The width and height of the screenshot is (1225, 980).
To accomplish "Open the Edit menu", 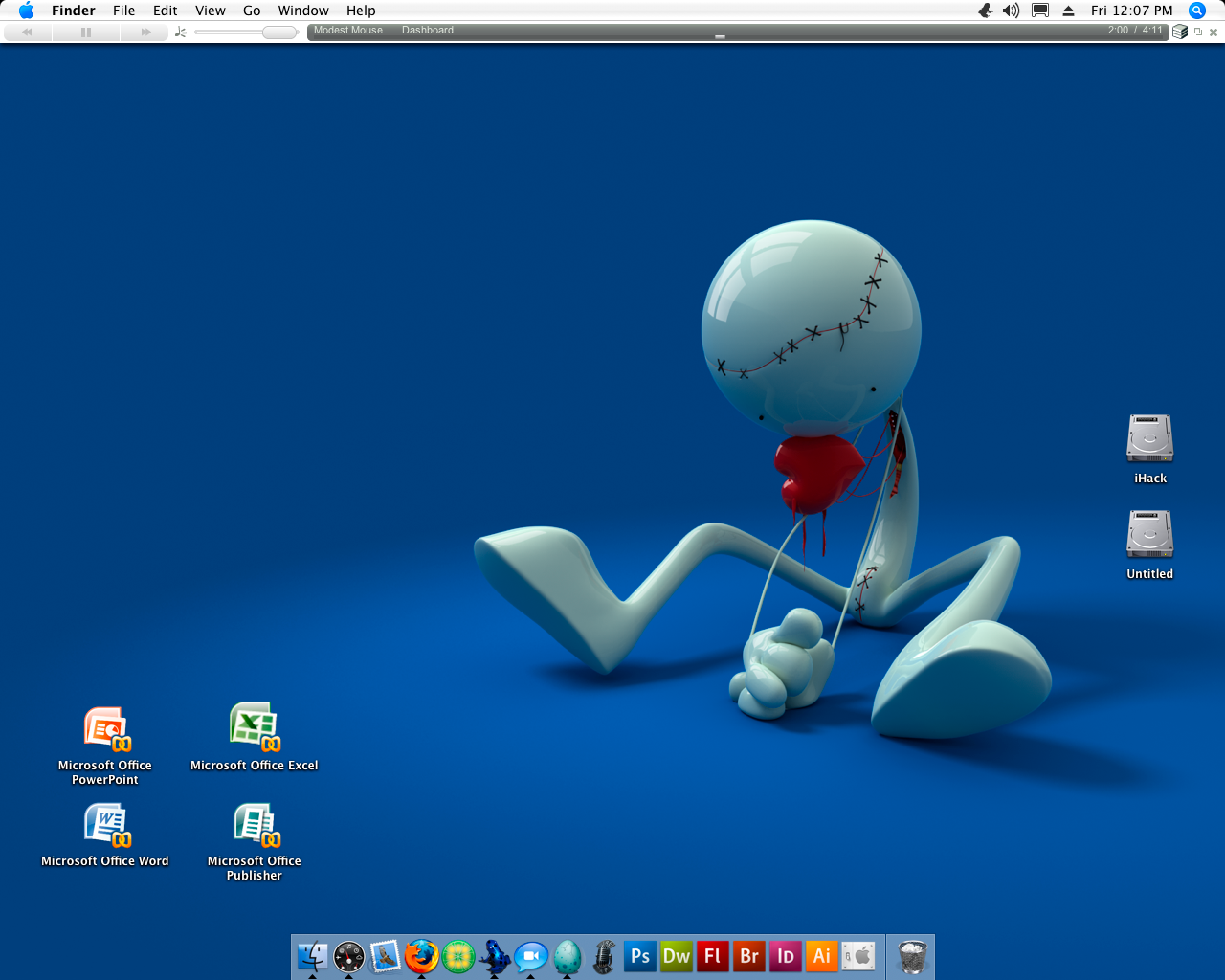I will point(166,11).
